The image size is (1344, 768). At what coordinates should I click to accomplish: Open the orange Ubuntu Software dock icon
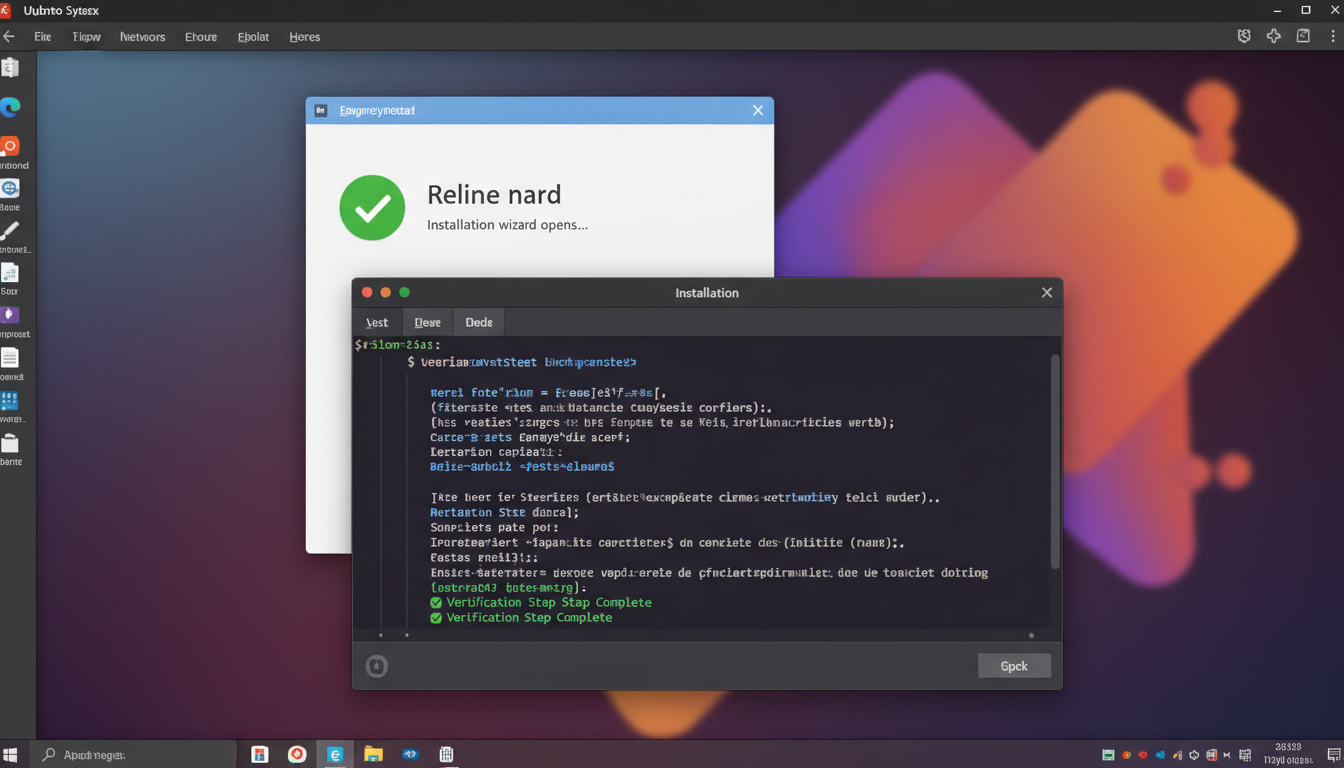point(10,146)
